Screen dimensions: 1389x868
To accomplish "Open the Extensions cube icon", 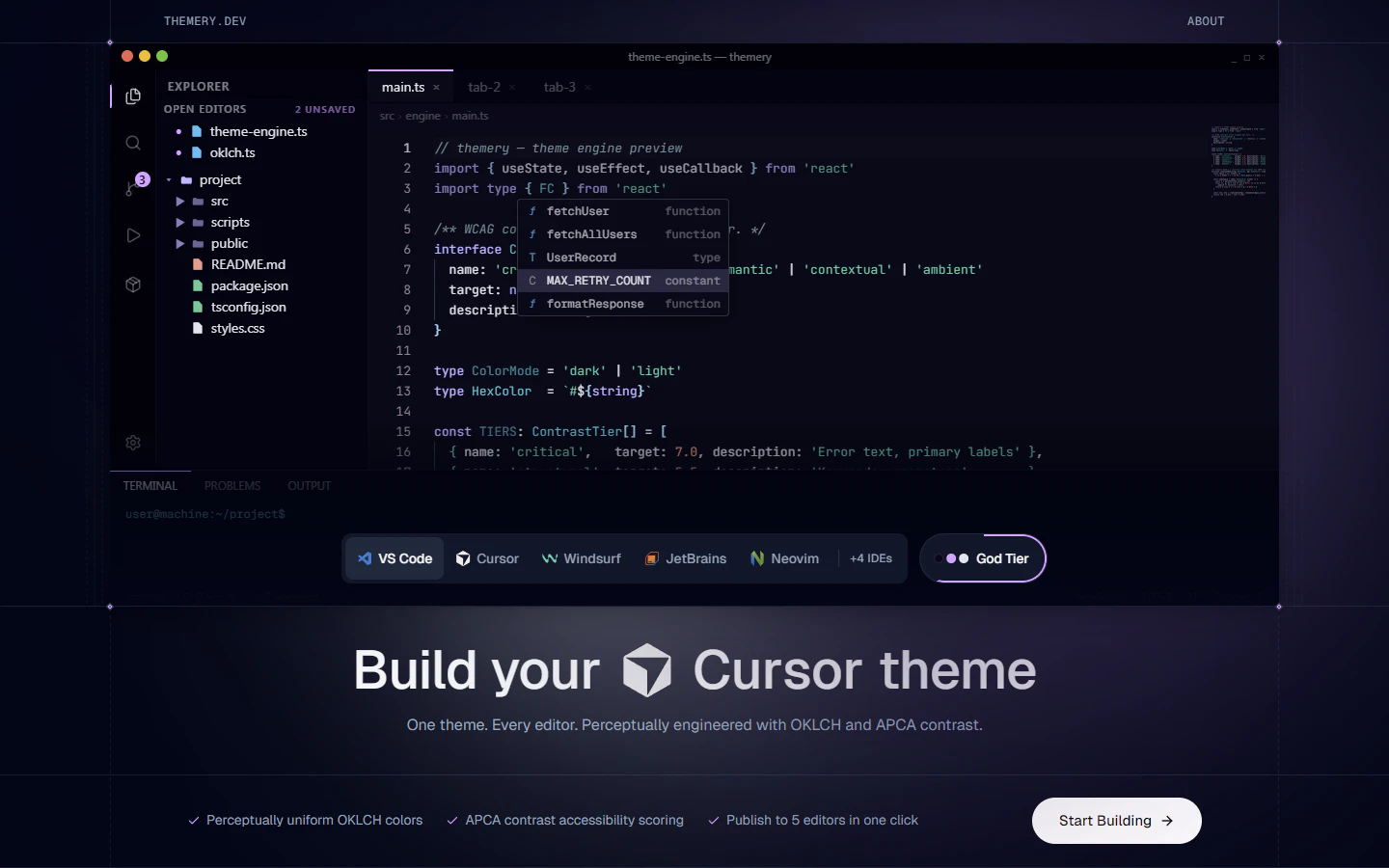I will [133, 285].
